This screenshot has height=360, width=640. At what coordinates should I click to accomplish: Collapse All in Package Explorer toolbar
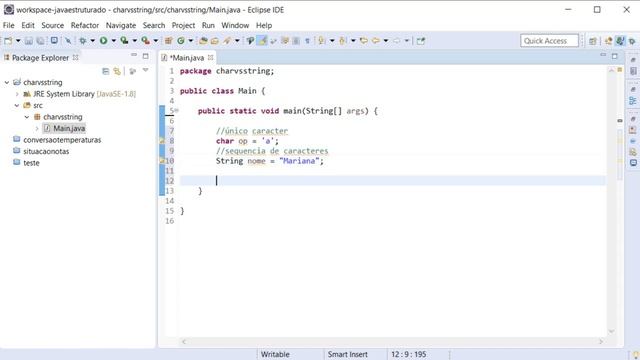[x=106, y=71]
